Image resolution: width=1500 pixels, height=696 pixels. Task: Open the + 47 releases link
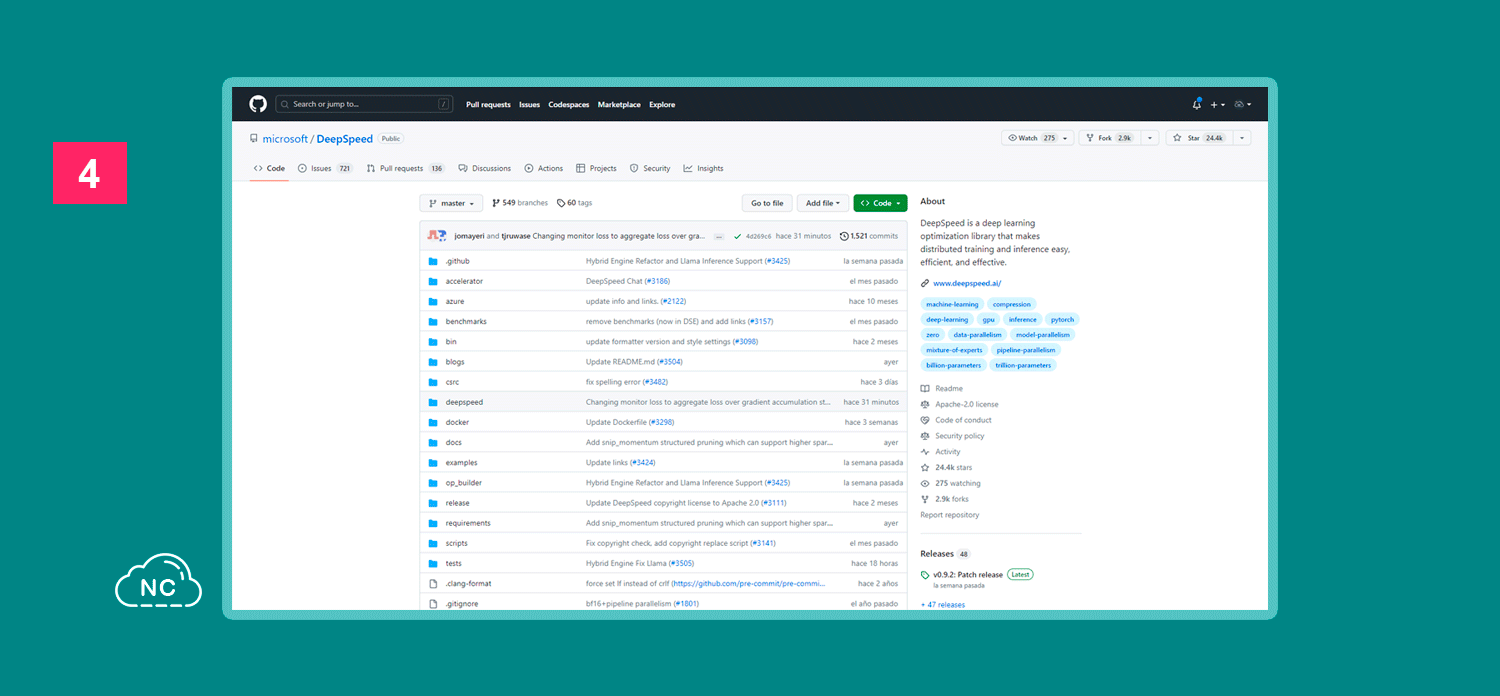[943, 605]
